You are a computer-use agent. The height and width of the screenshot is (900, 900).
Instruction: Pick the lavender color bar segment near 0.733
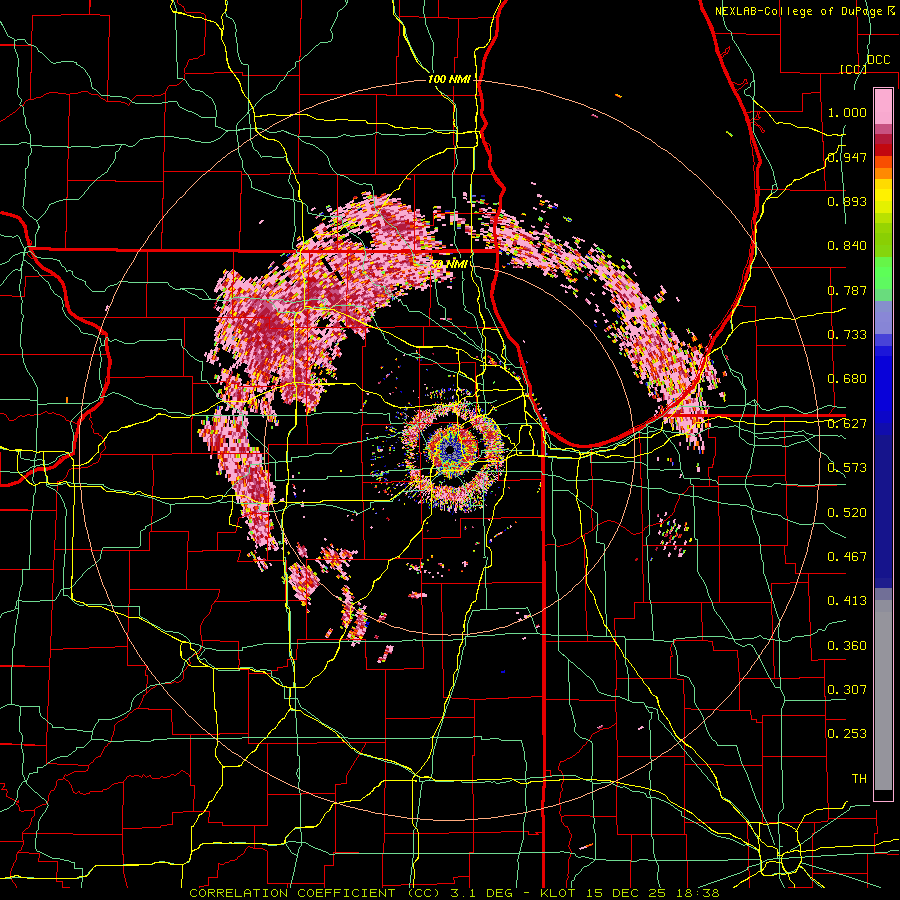[x=883, y=317]
